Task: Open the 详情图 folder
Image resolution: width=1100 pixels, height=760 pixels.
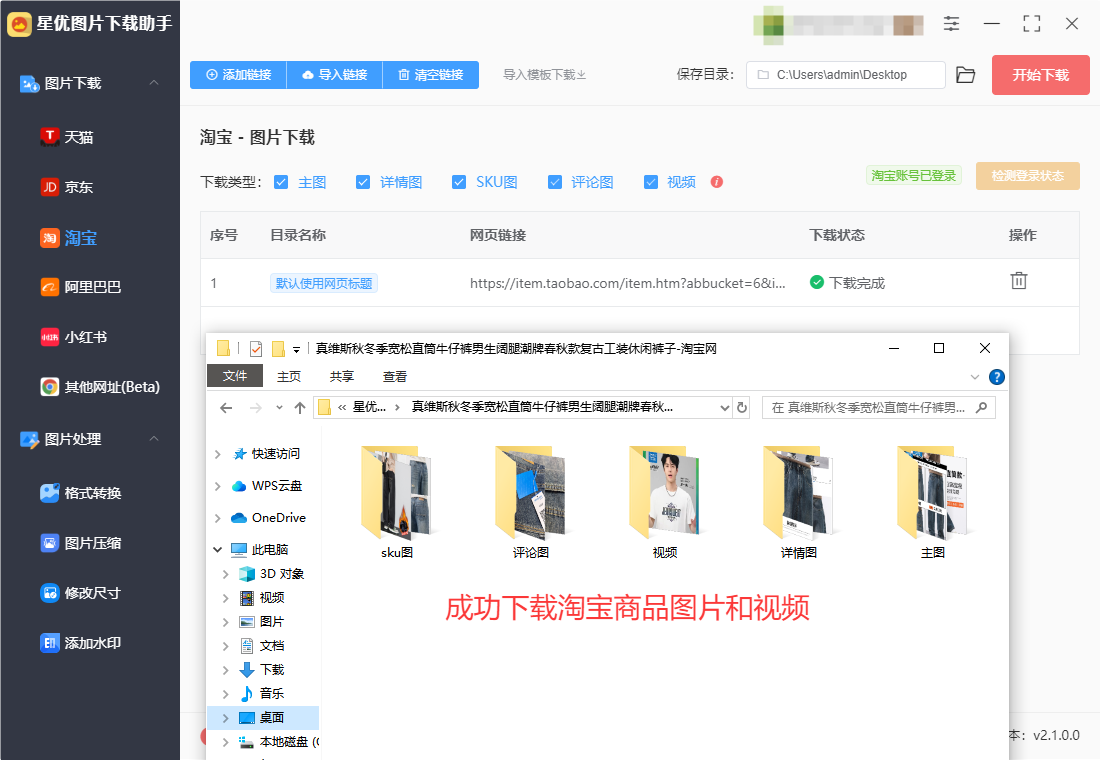Action: click(798, 501)
